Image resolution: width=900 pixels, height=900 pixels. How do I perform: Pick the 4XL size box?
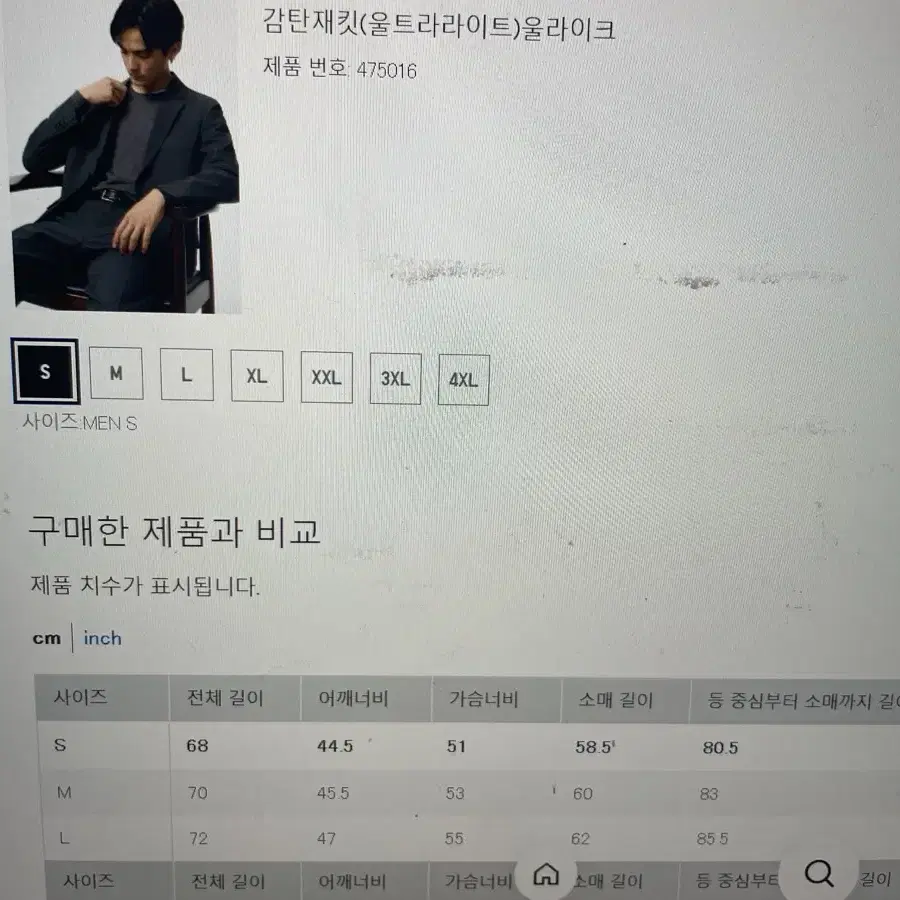click(x=464, y=380)
